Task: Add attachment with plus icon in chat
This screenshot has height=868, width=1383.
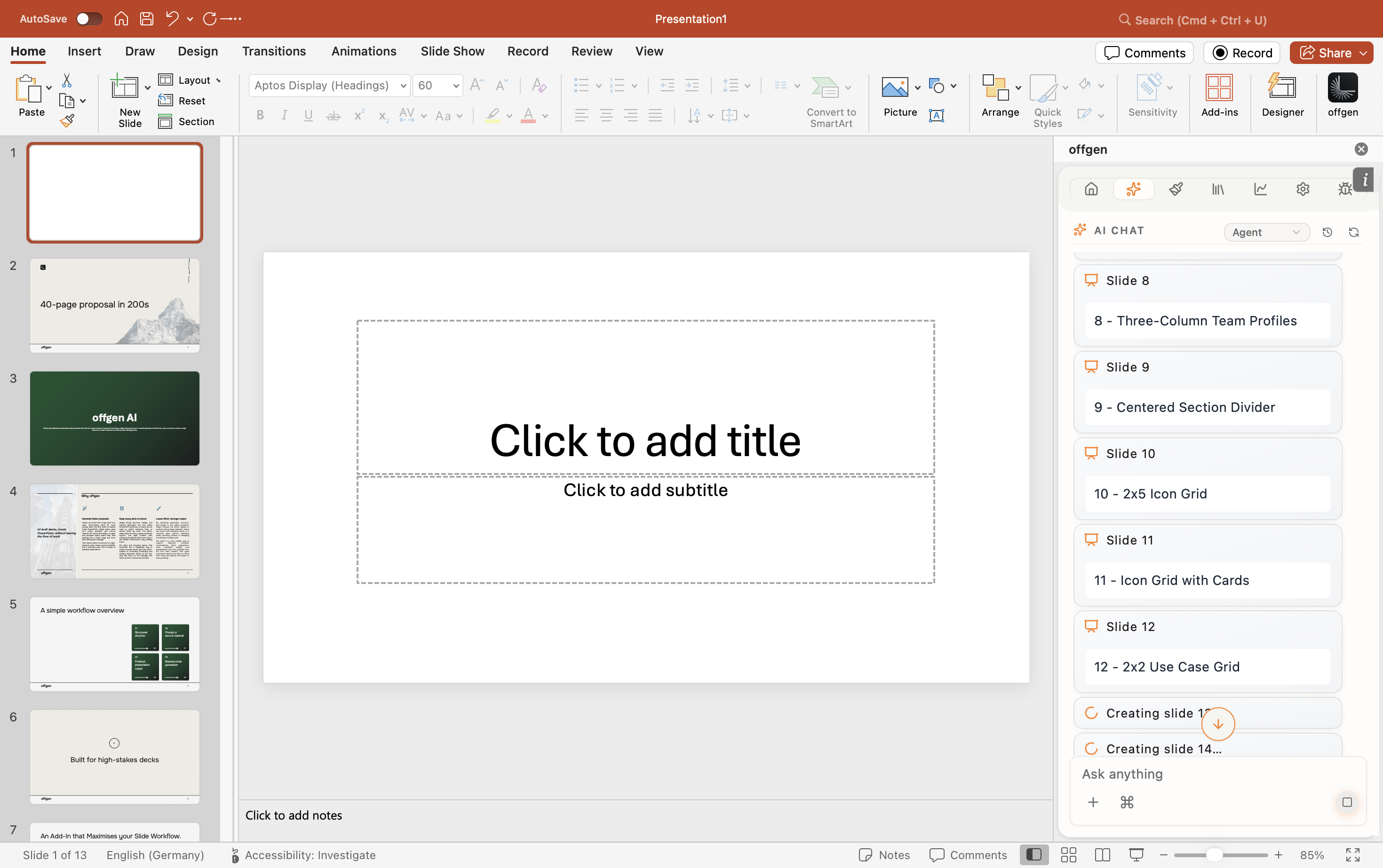Action: click(x=1093, y=802)
